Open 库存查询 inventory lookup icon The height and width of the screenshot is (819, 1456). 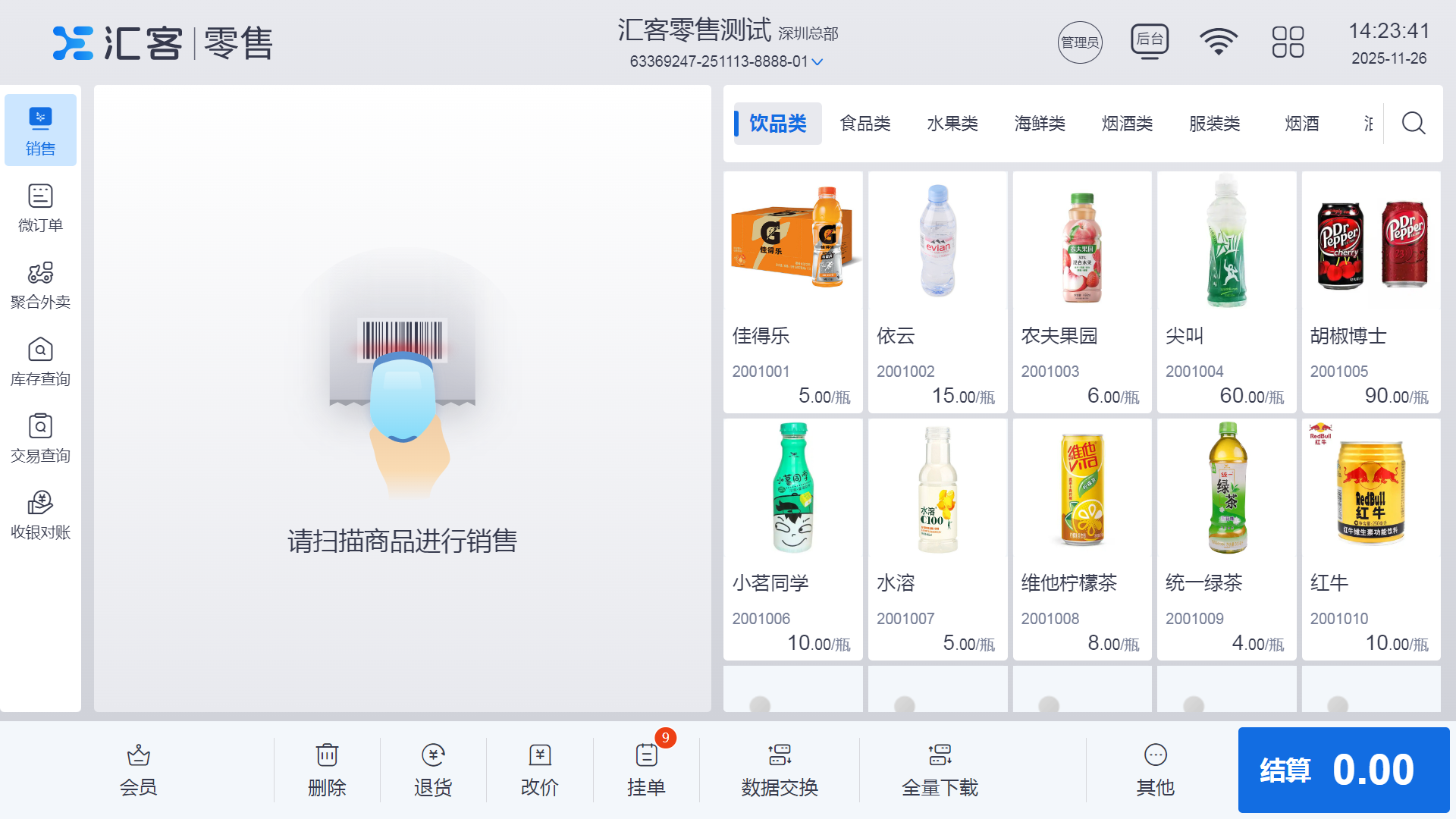click(x=40, y=350)
